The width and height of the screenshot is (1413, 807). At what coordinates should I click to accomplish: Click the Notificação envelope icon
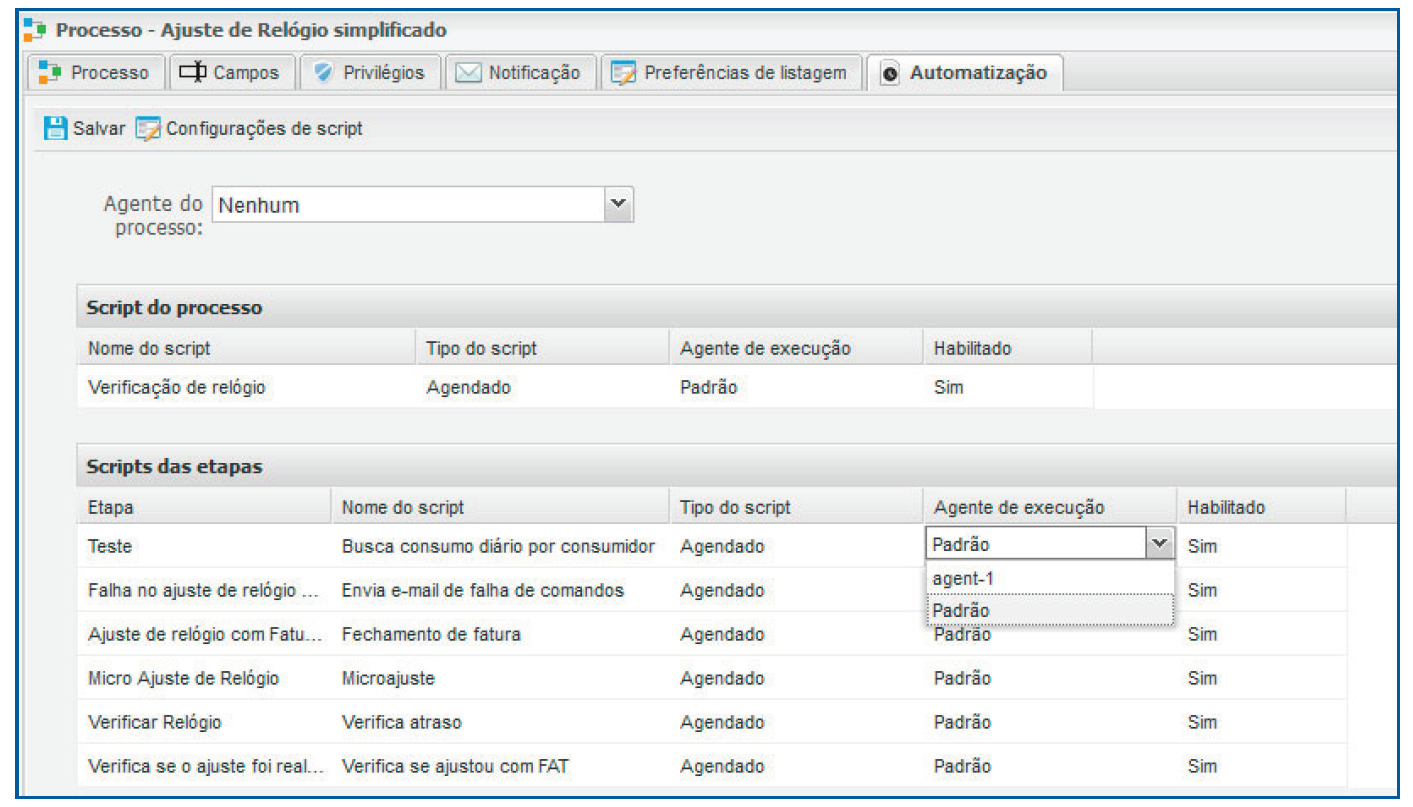469,73
